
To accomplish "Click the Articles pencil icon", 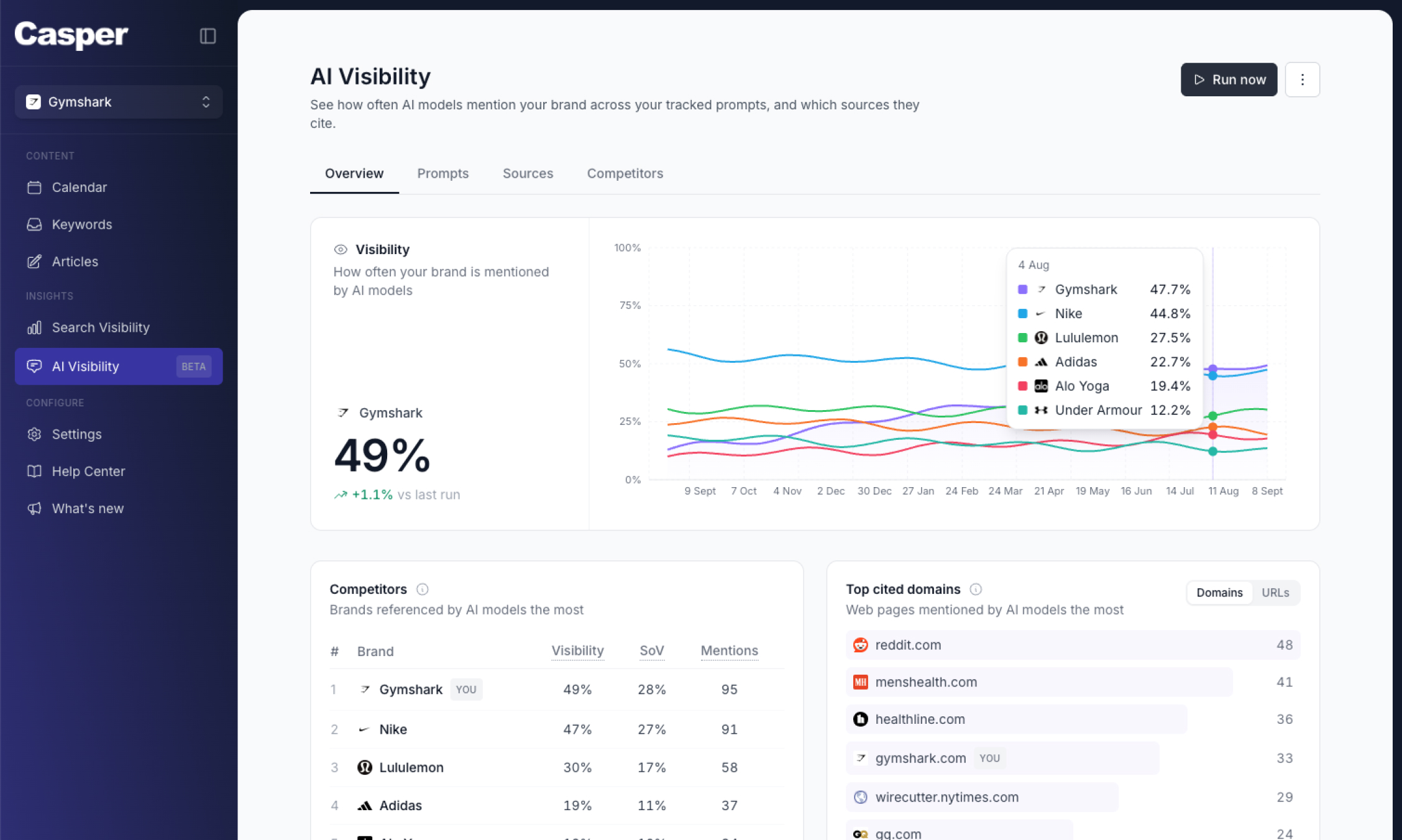I will tap(34, 262).
